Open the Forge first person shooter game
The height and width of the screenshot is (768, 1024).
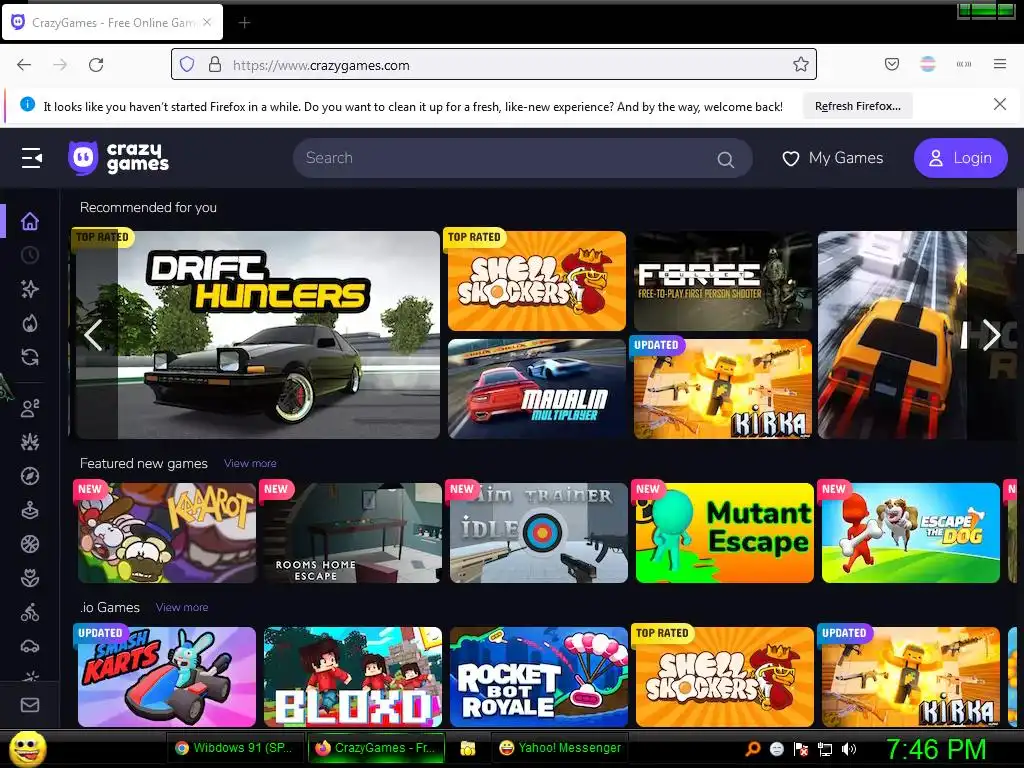pyautogui.click(x=723, y=281)
